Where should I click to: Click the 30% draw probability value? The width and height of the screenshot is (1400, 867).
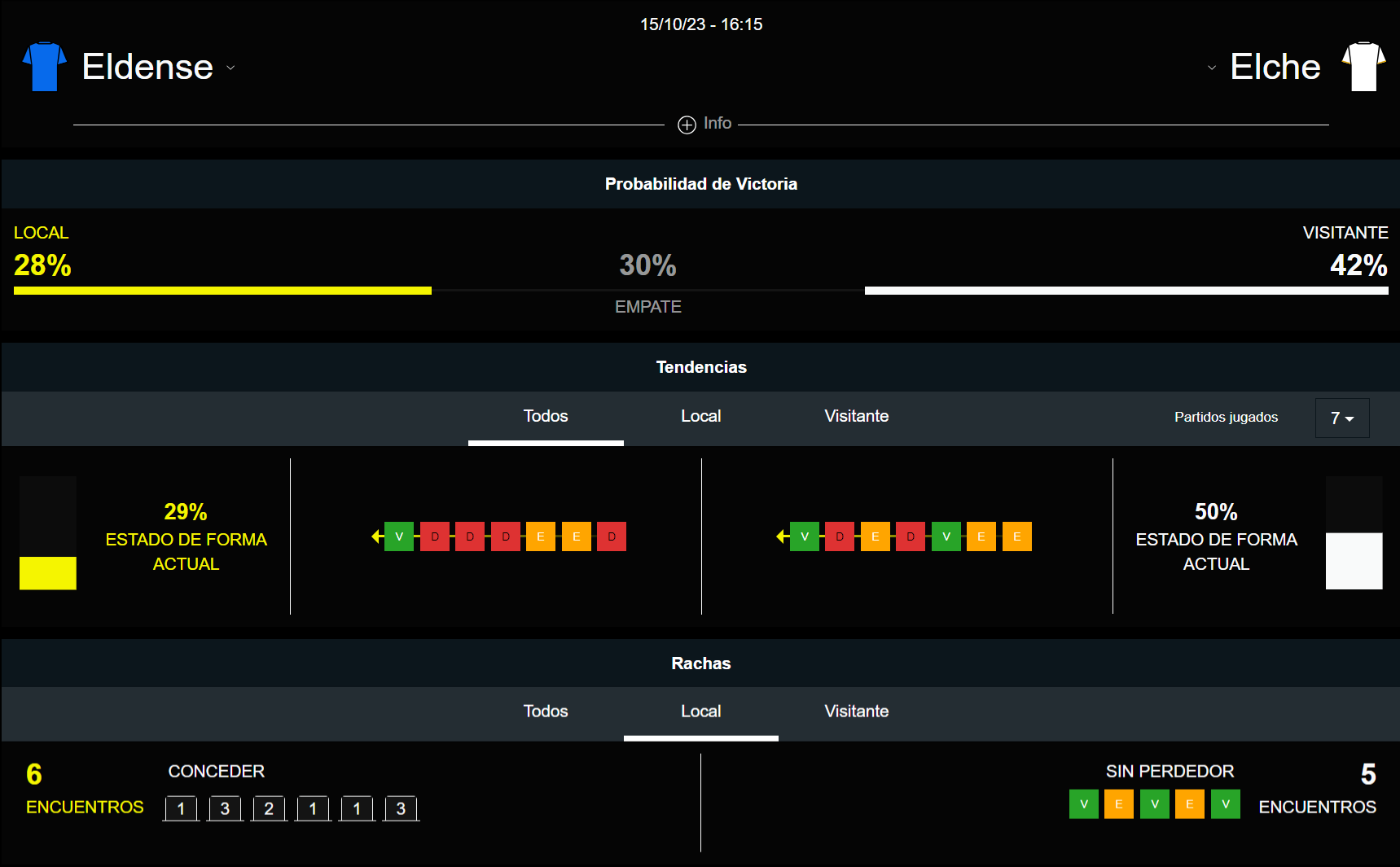tap(648, 265)
